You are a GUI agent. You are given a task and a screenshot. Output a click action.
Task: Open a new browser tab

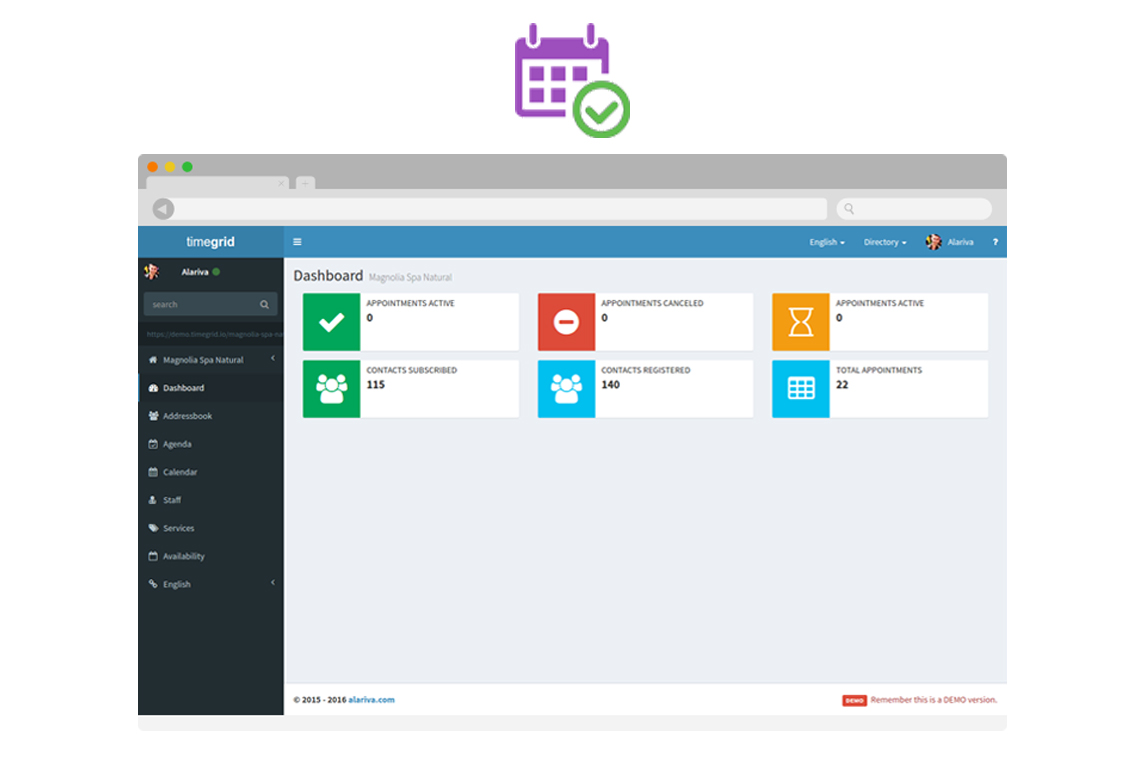coord(305,183)
